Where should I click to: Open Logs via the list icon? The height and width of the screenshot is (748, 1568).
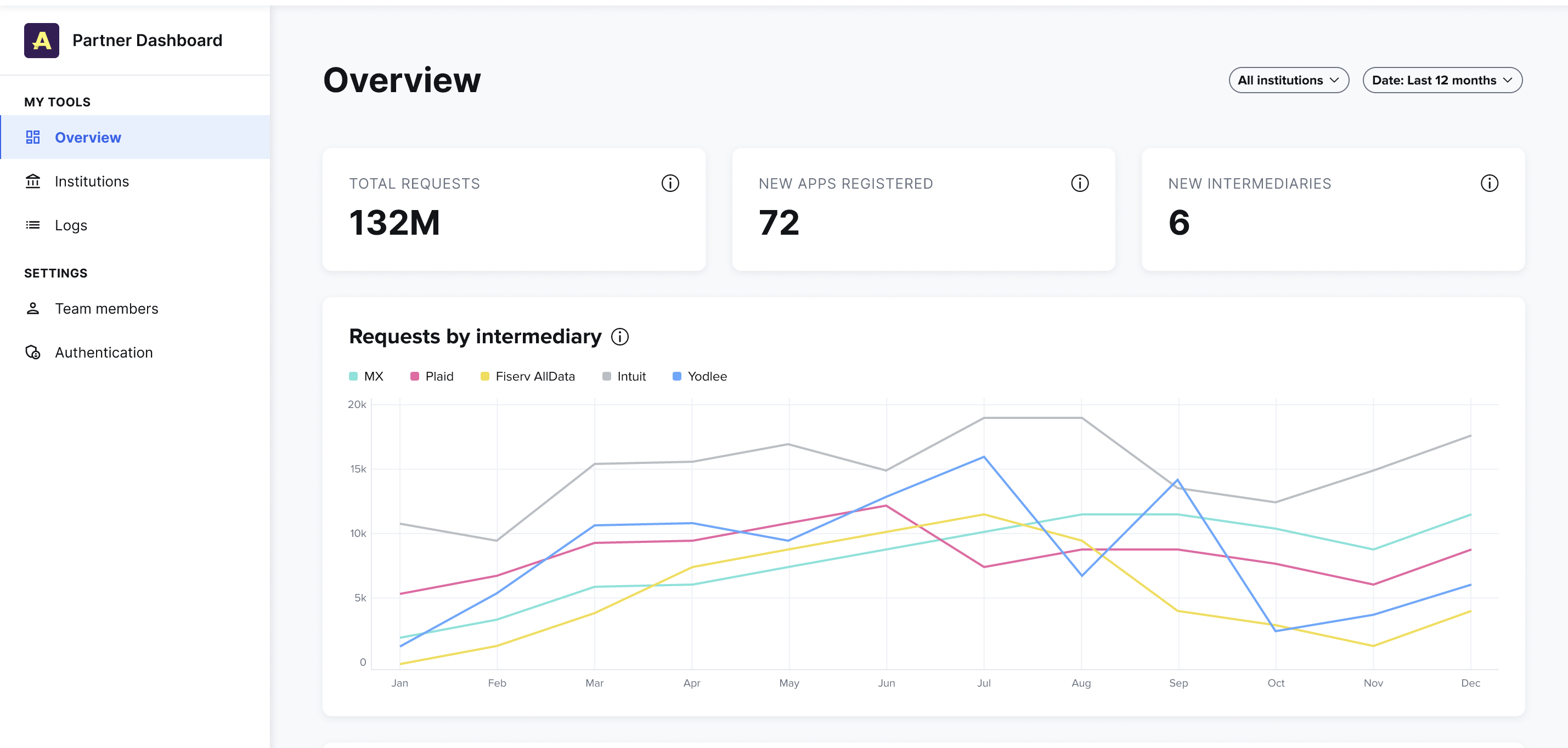(33, 225)
